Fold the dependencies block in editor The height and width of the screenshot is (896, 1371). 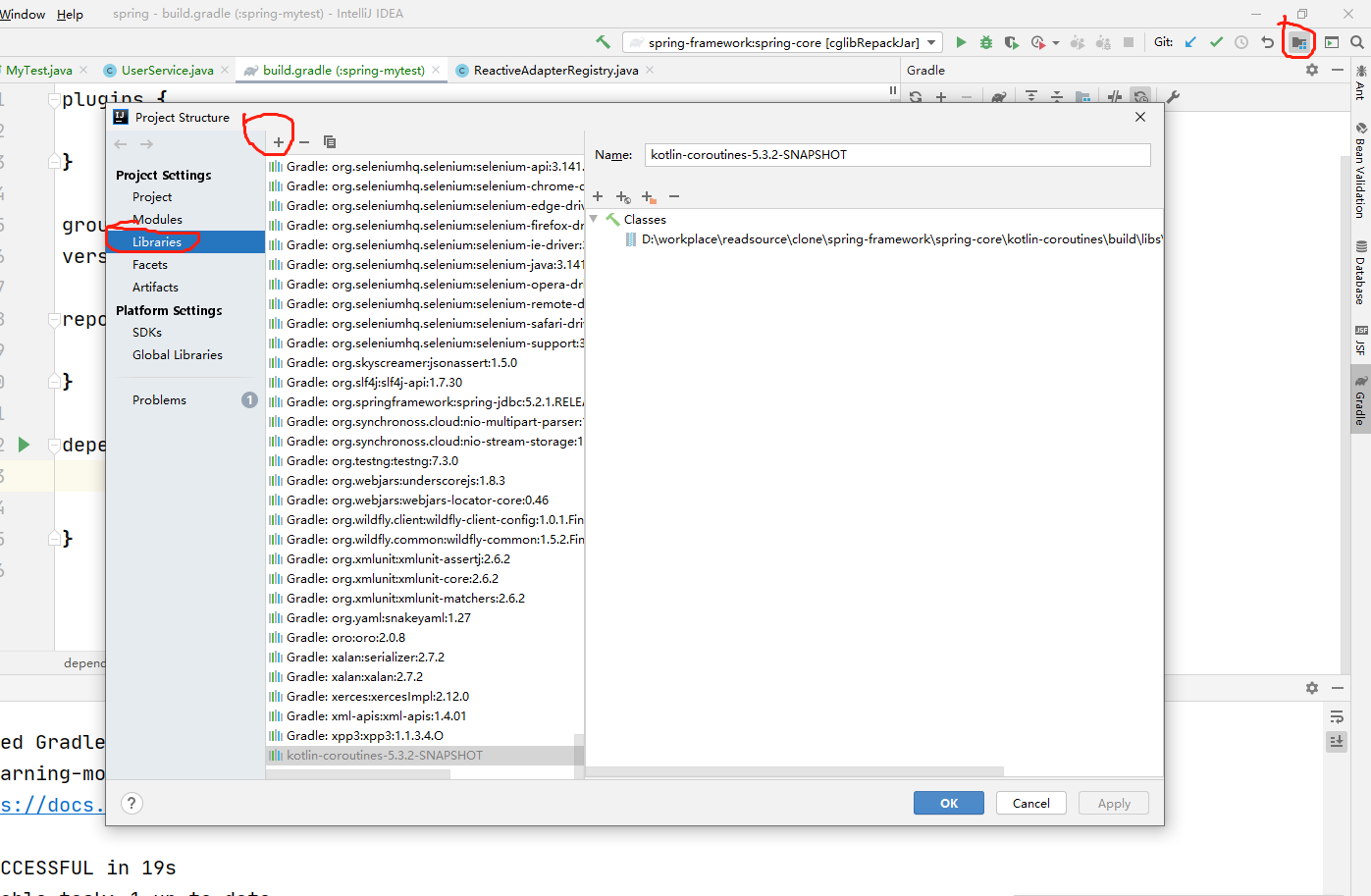pyautogui.click(x=54, y=445)
